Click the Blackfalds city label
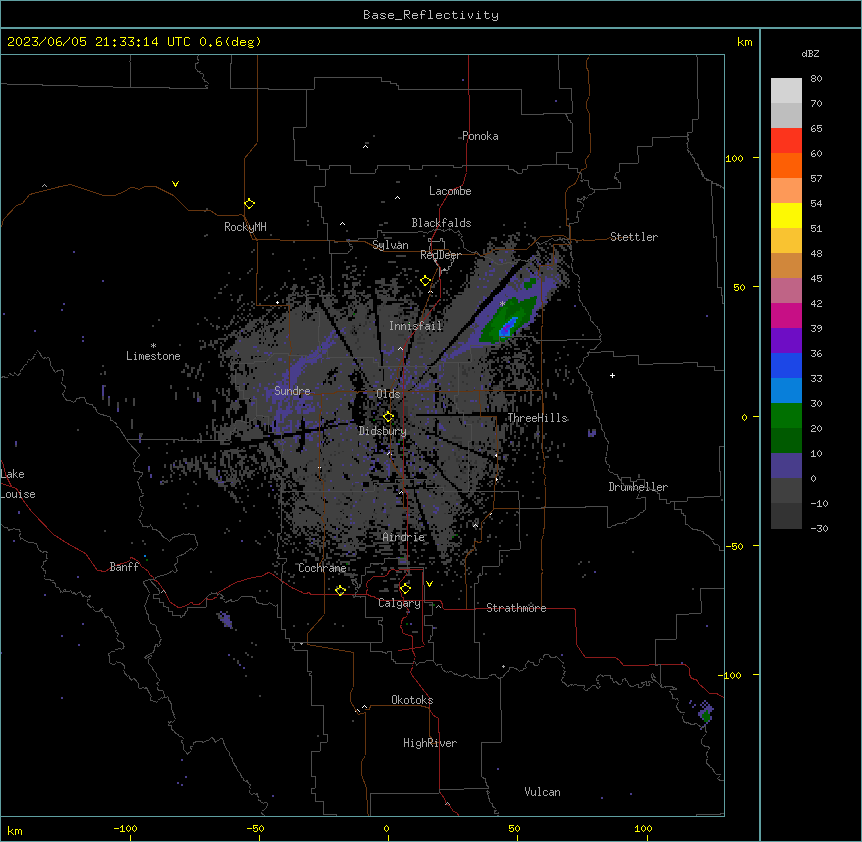862x842 pixels. [441, 223]
